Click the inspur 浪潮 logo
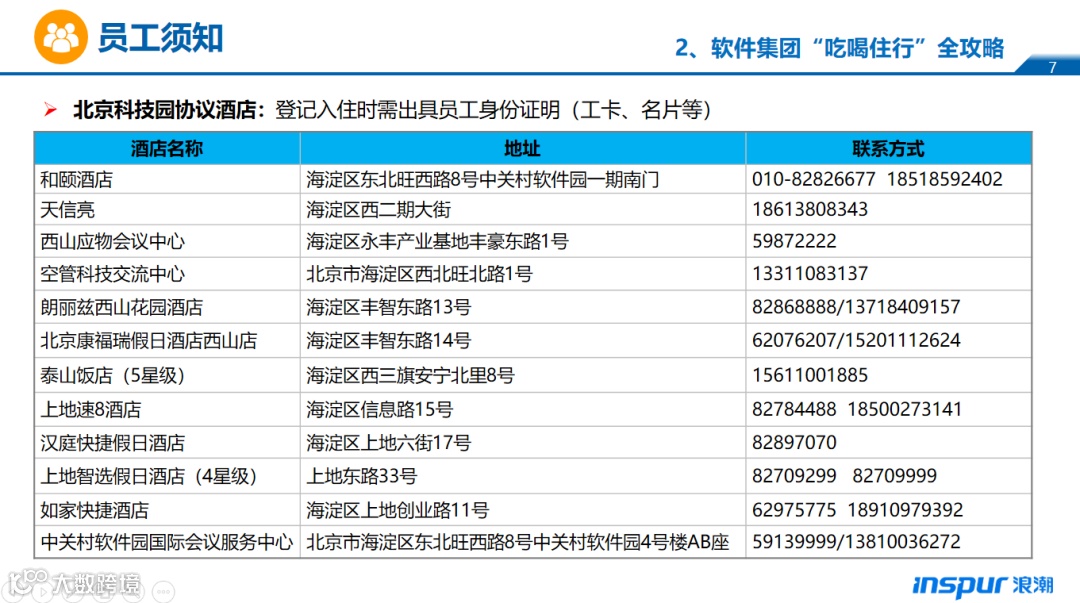 click(983, 585)
